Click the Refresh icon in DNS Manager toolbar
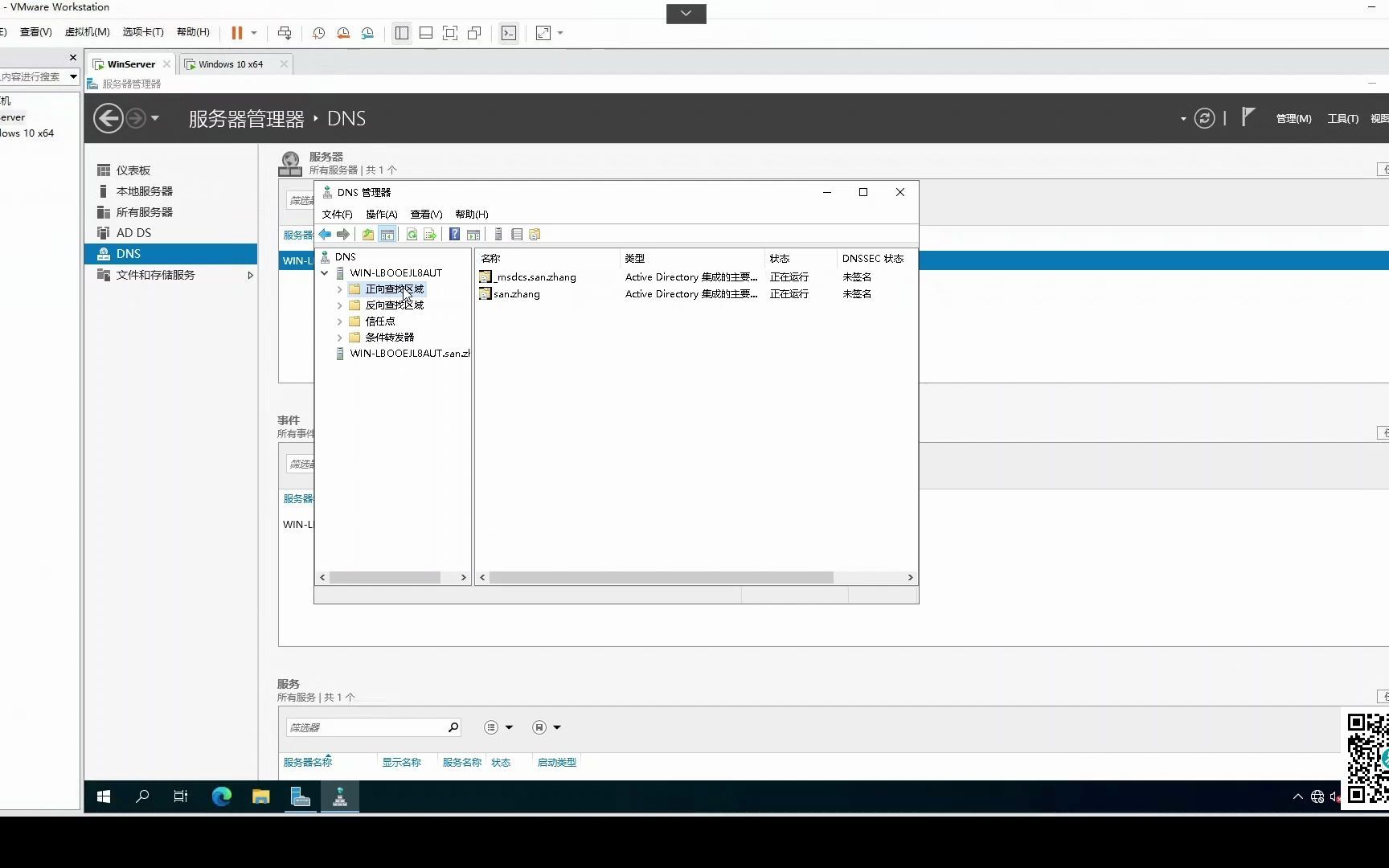Image resolution: width=1389 pixels, height=868 pixels. pos(412,234)
